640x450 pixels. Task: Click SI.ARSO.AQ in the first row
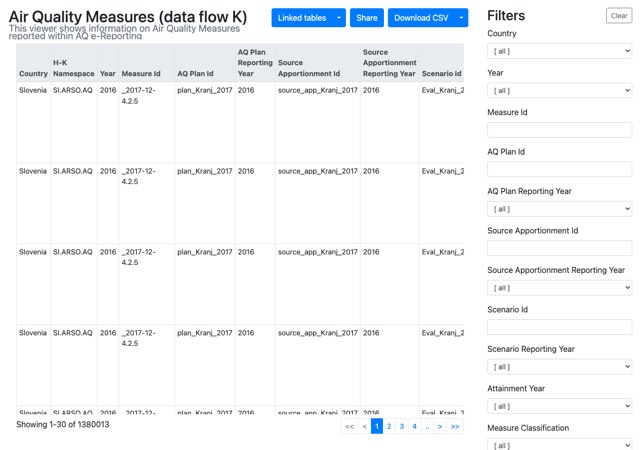tap(73, 90)
